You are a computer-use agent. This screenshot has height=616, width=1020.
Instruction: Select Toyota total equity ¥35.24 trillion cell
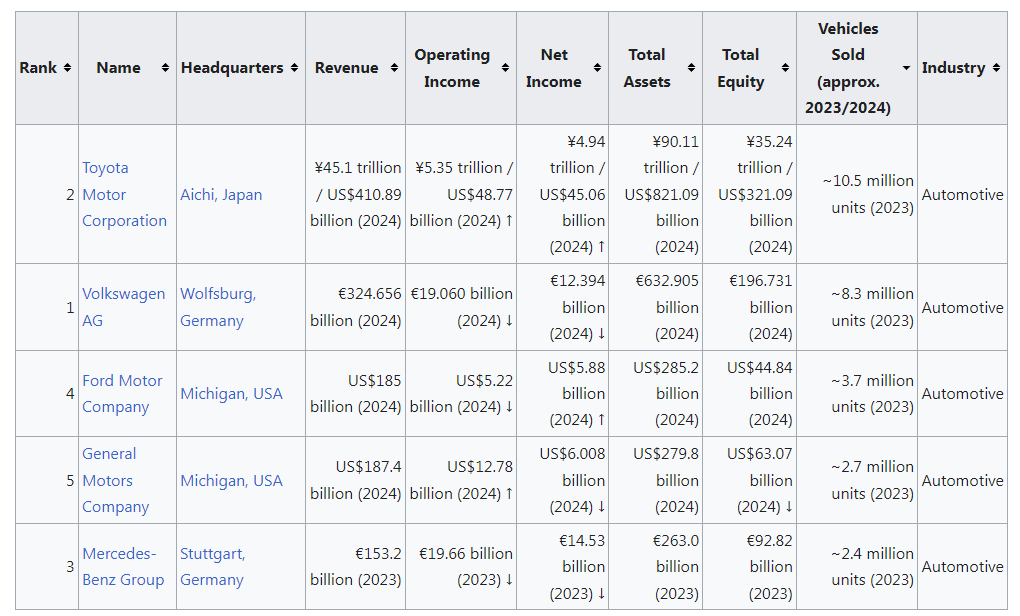pyautogui.click(x=749, y=194)
